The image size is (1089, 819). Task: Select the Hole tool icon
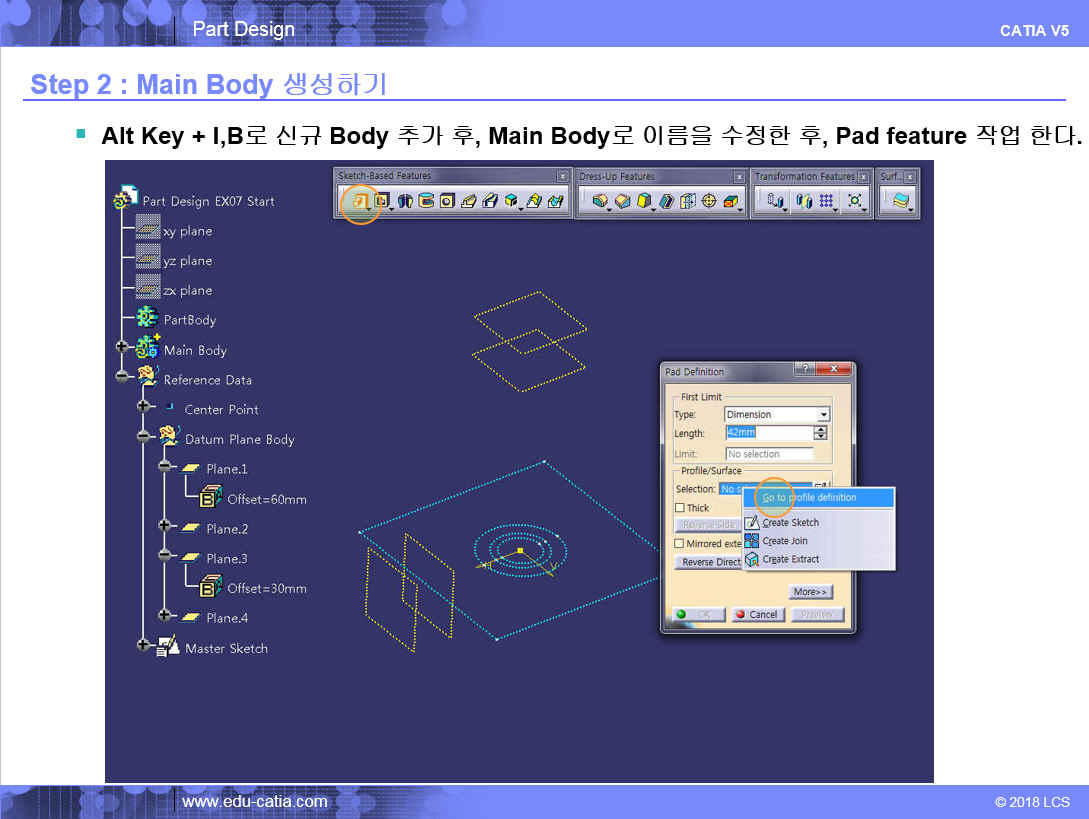click(447, 201)
